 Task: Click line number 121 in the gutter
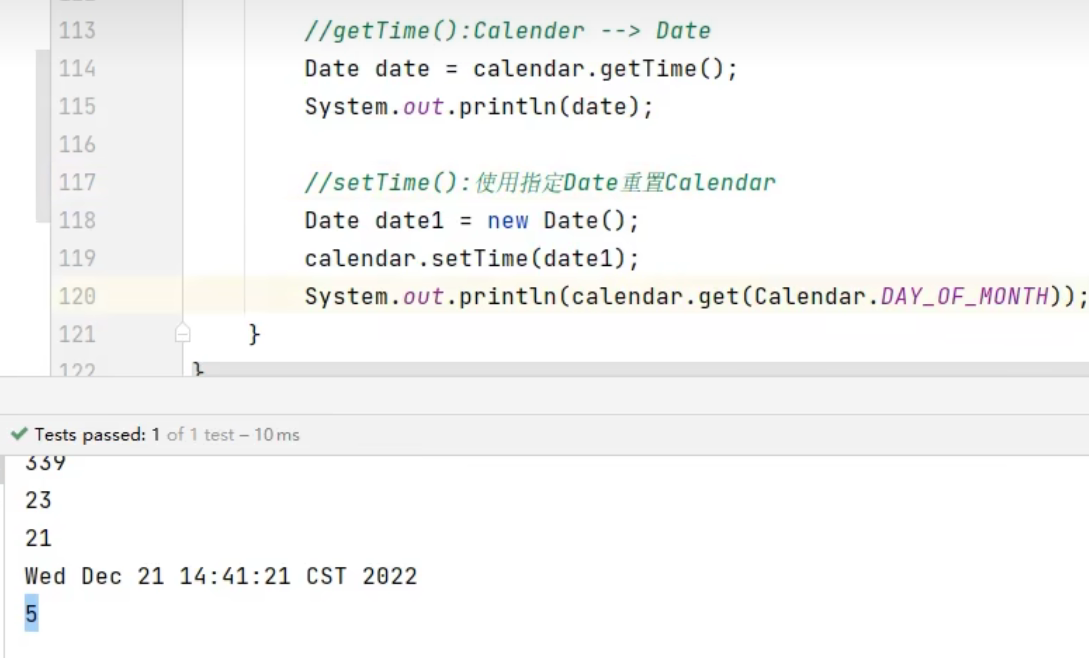click(x=77, y=334)
